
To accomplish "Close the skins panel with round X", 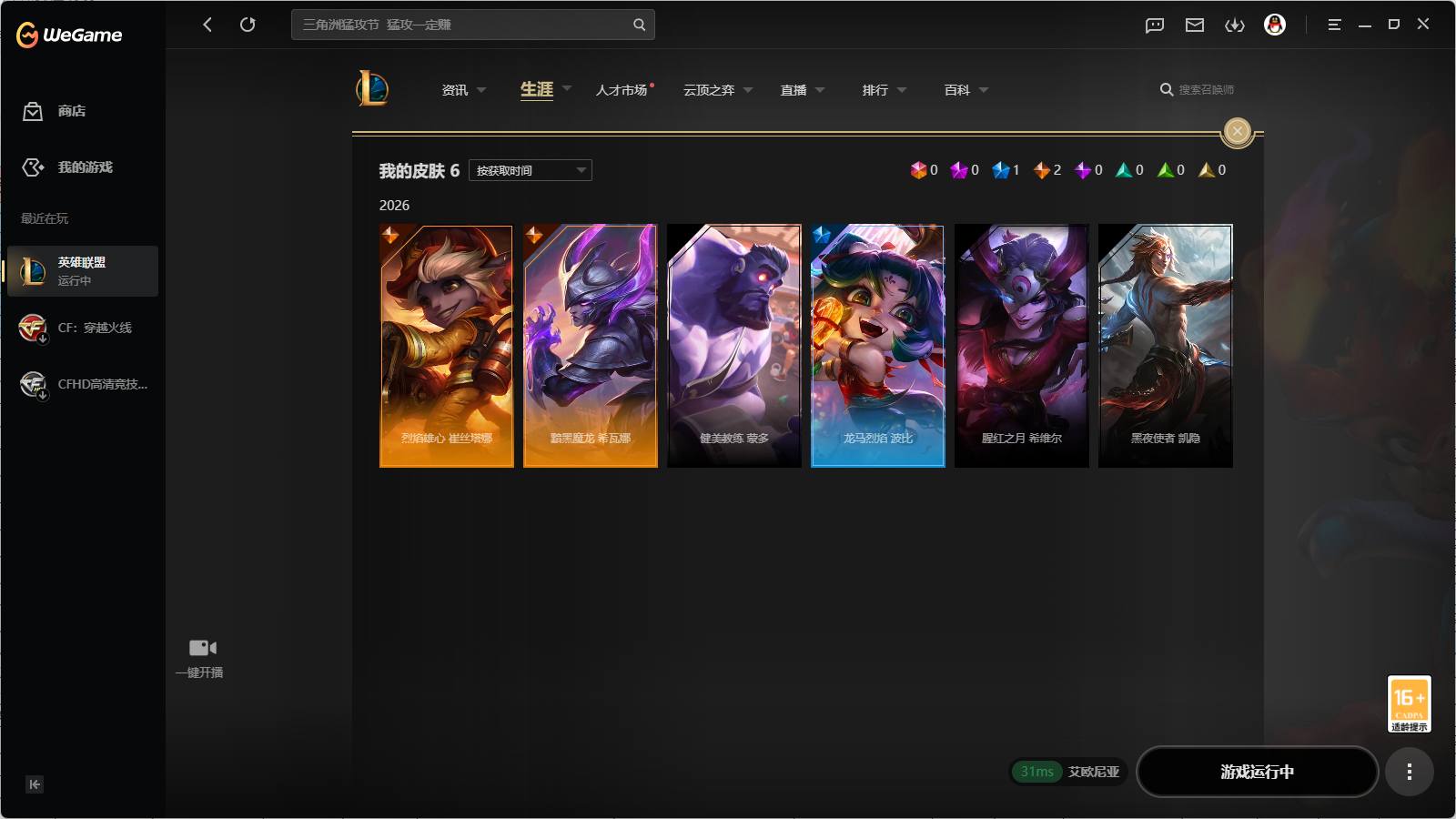I will tap(1237, 132).
